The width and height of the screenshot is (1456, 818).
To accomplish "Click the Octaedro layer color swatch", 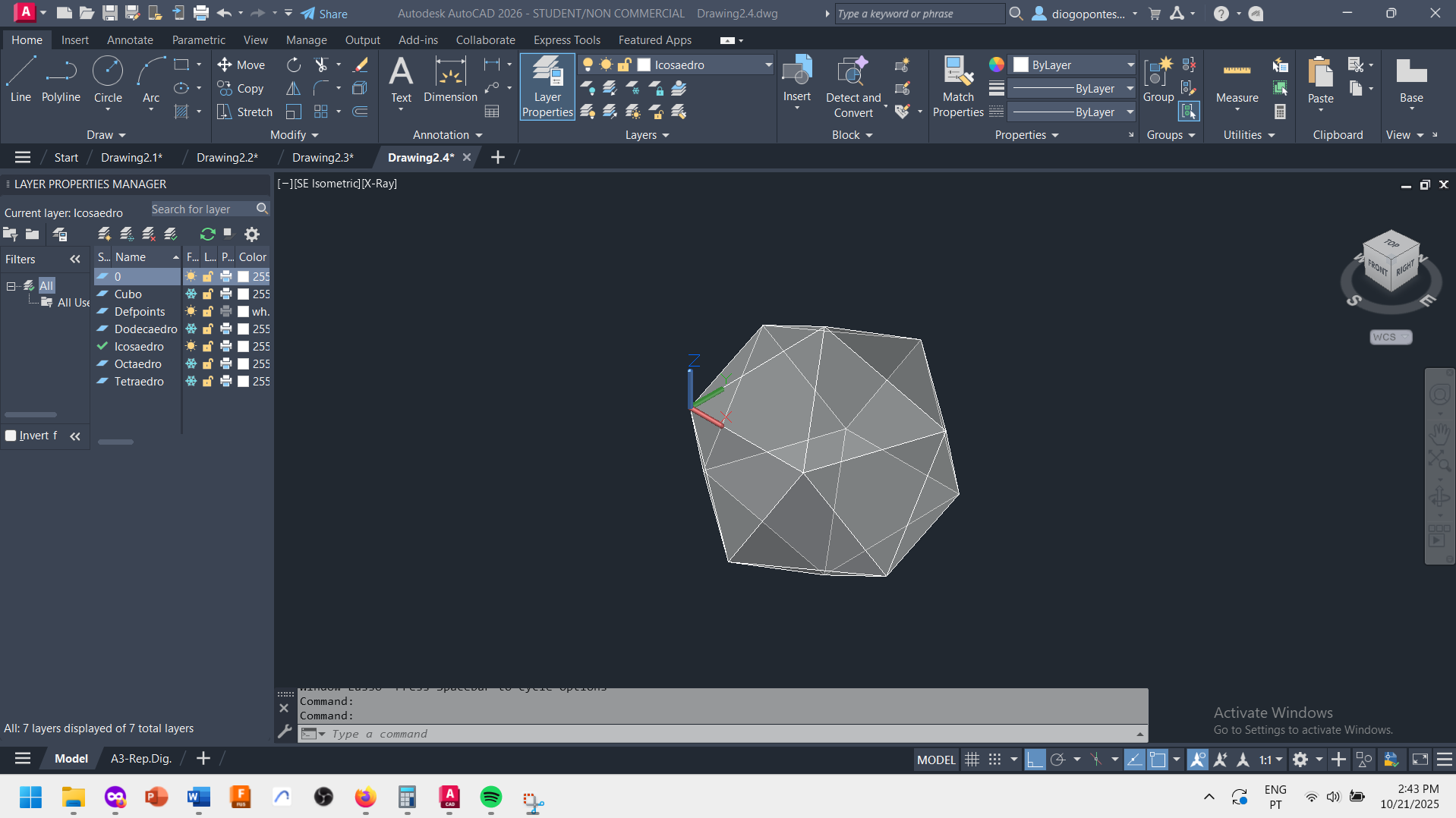I will tap(244, 364).
